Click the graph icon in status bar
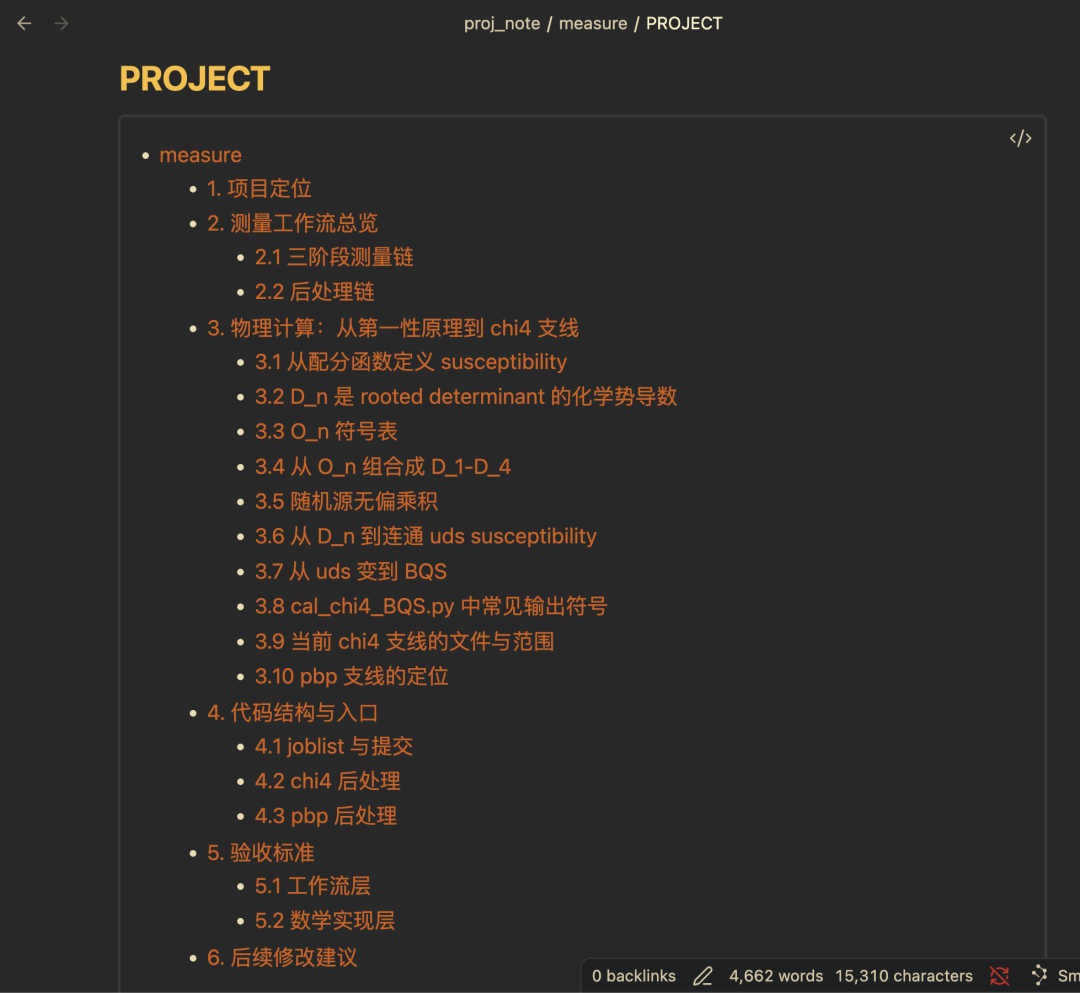 point(1039,975)
